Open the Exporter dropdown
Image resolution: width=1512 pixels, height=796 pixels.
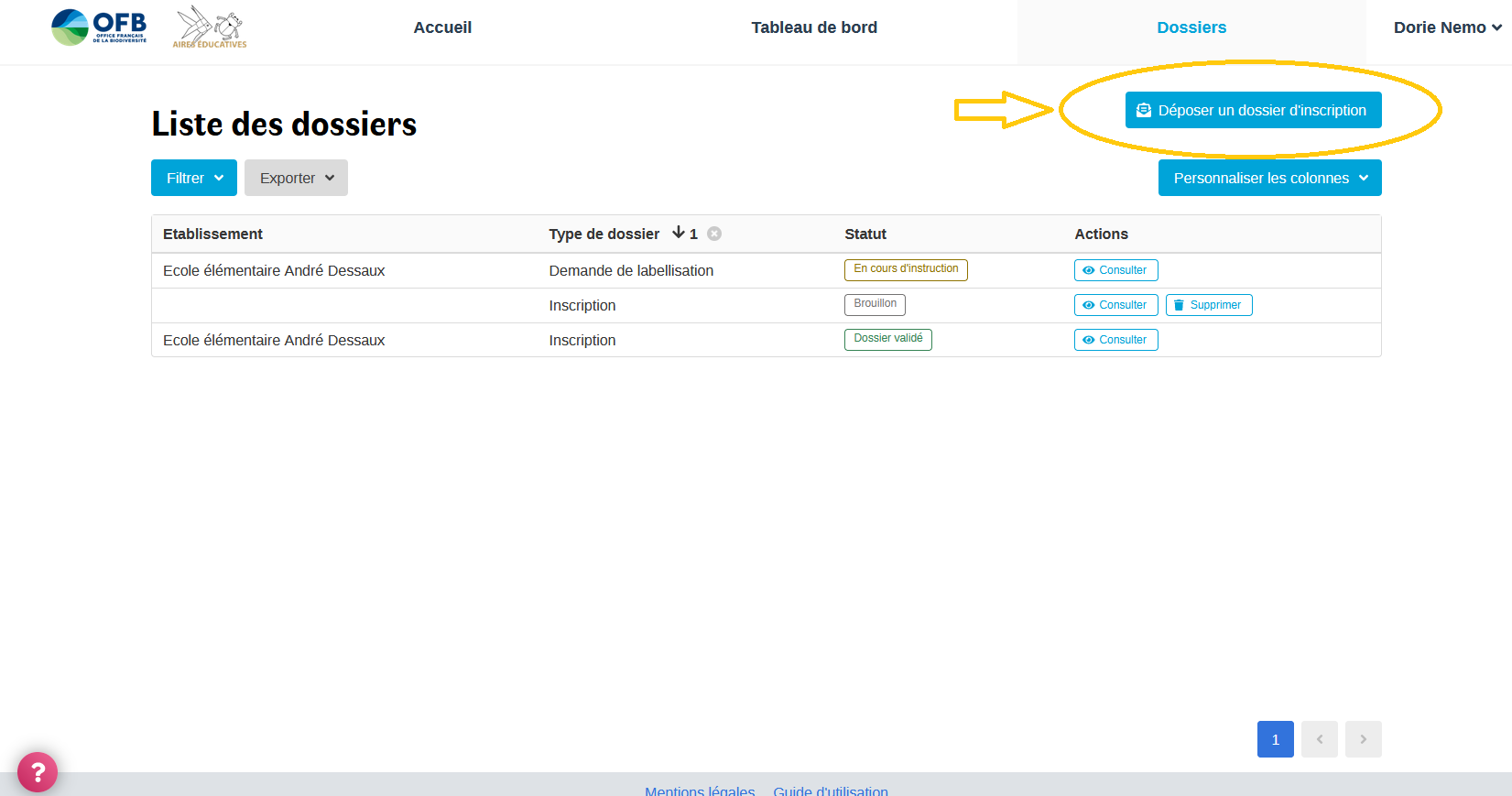[x=296, y=178]
